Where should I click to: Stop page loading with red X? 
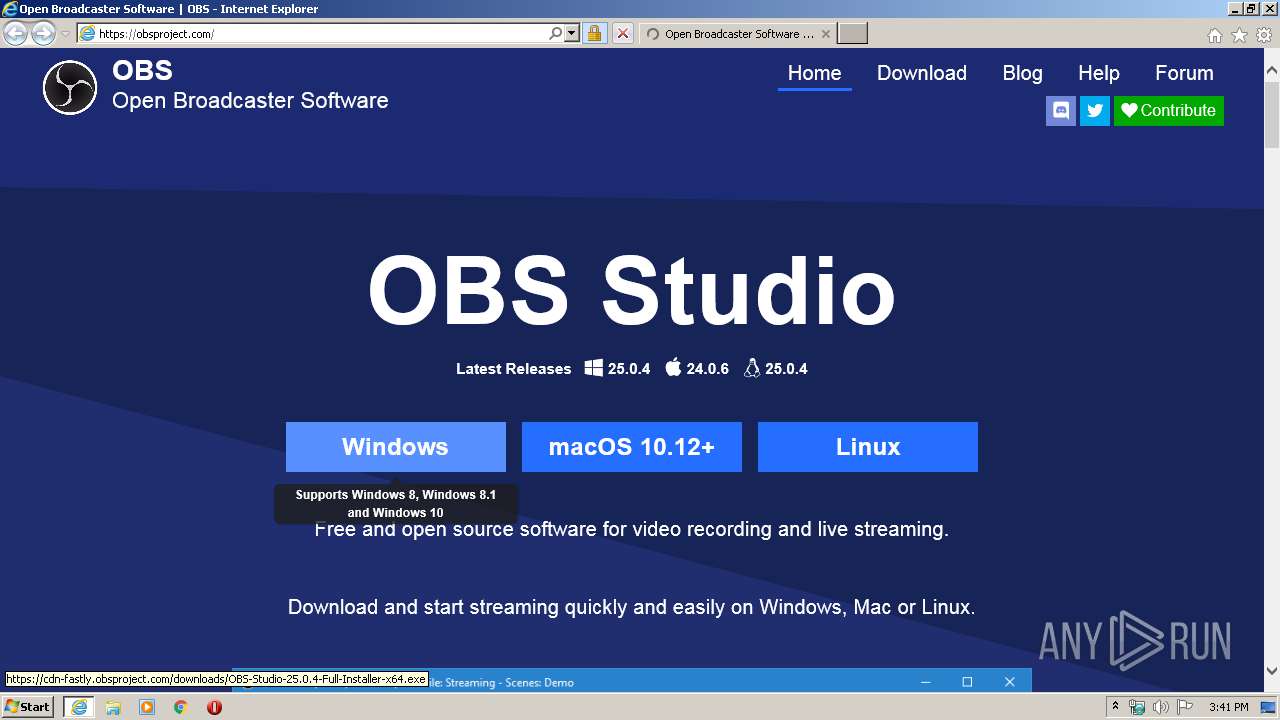tap(622, 33)
